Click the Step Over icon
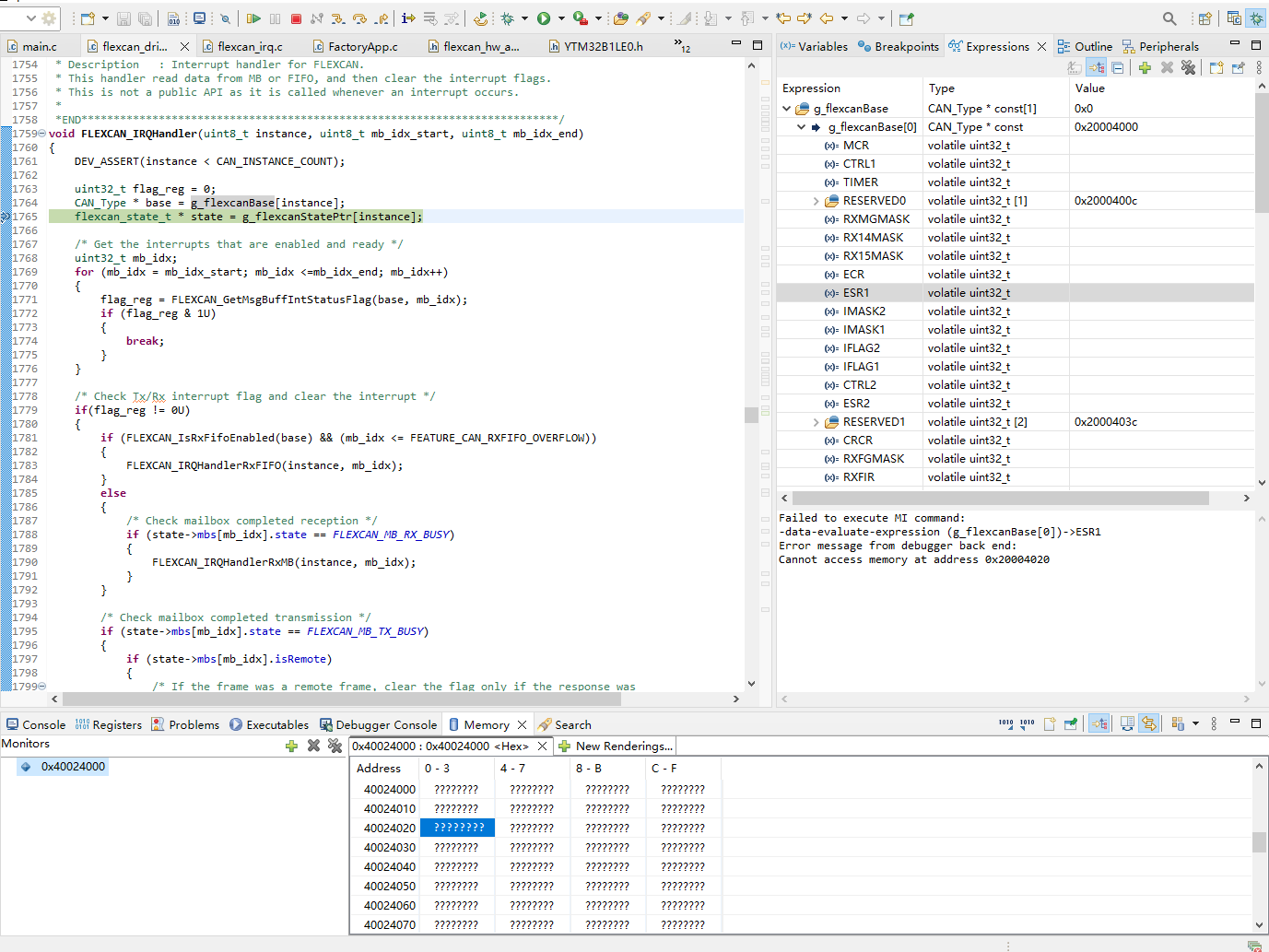1269x952 pixels. click(x=359, y=18)
